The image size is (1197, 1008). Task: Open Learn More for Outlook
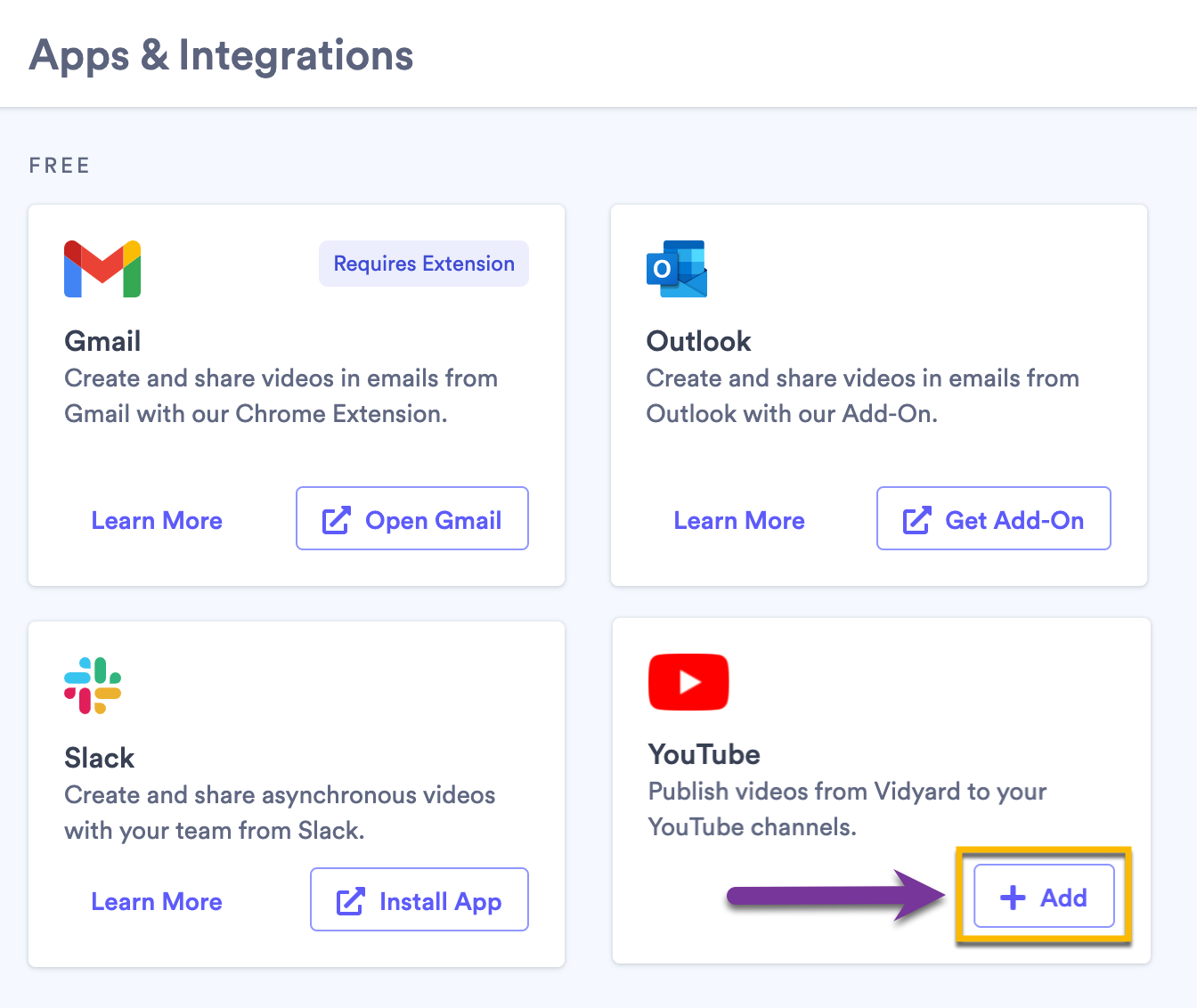click(739, 521)
